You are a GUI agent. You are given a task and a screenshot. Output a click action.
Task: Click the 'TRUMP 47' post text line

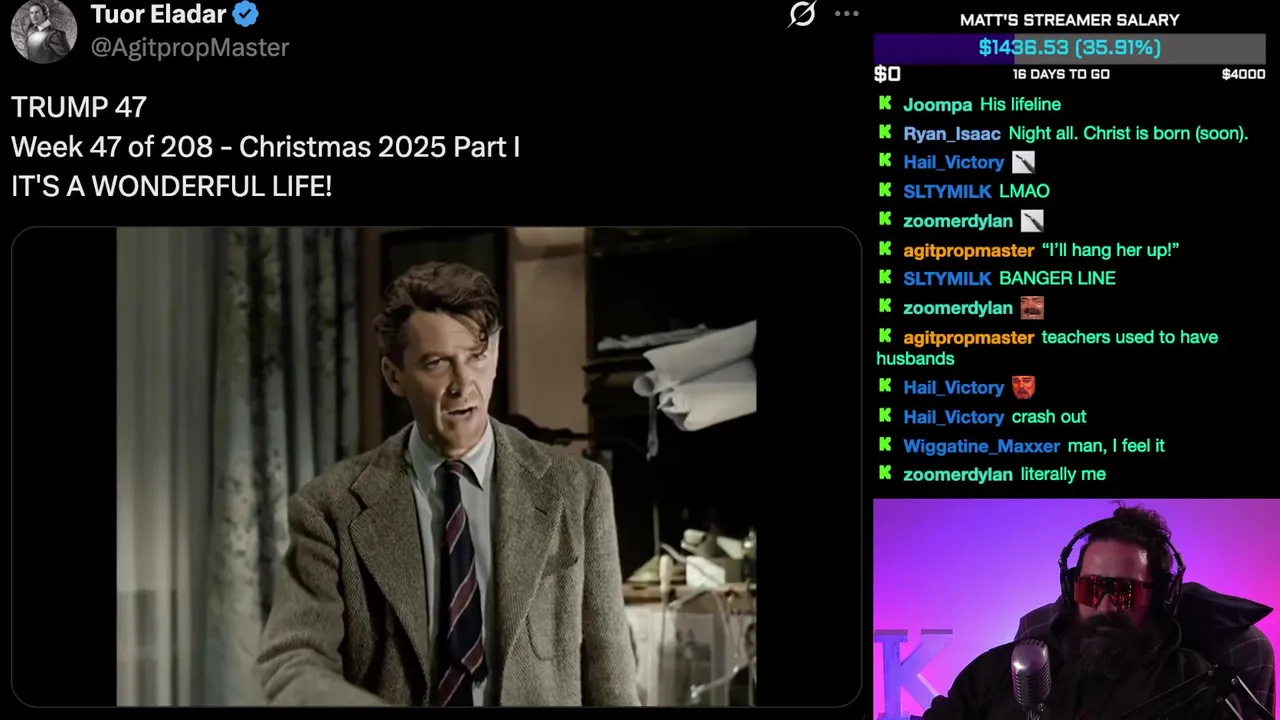(79, 107)
